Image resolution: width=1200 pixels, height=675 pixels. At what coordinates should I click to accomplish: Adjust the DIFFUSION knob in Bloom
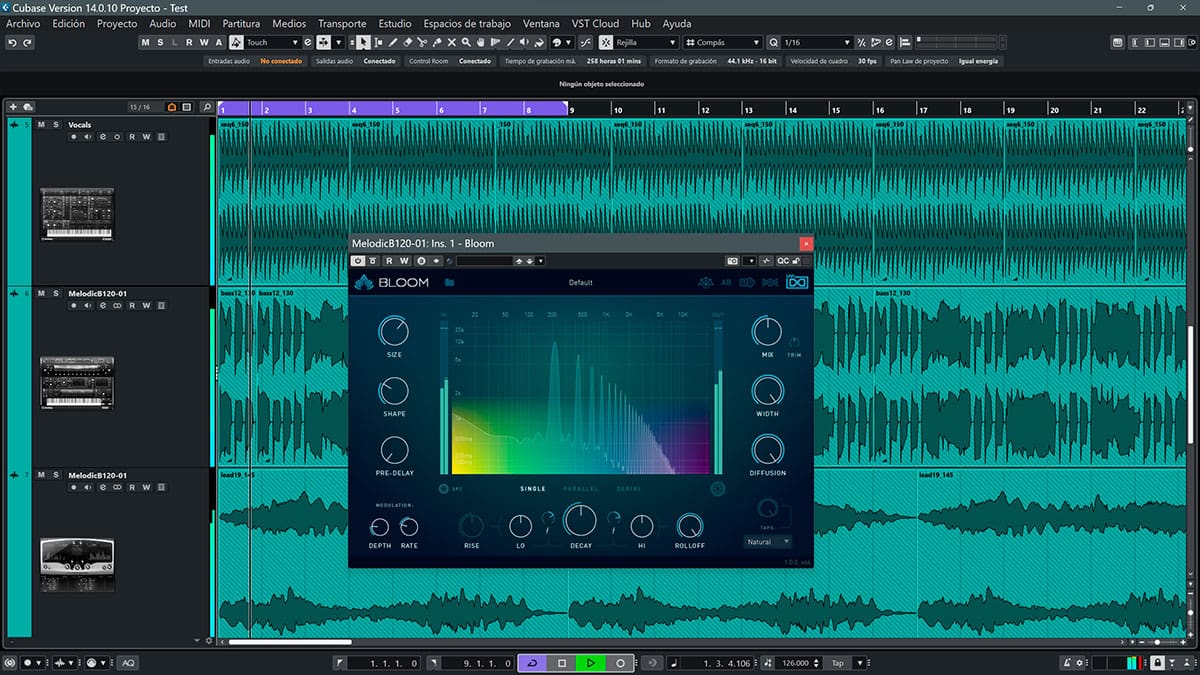[x=767, y=450]
